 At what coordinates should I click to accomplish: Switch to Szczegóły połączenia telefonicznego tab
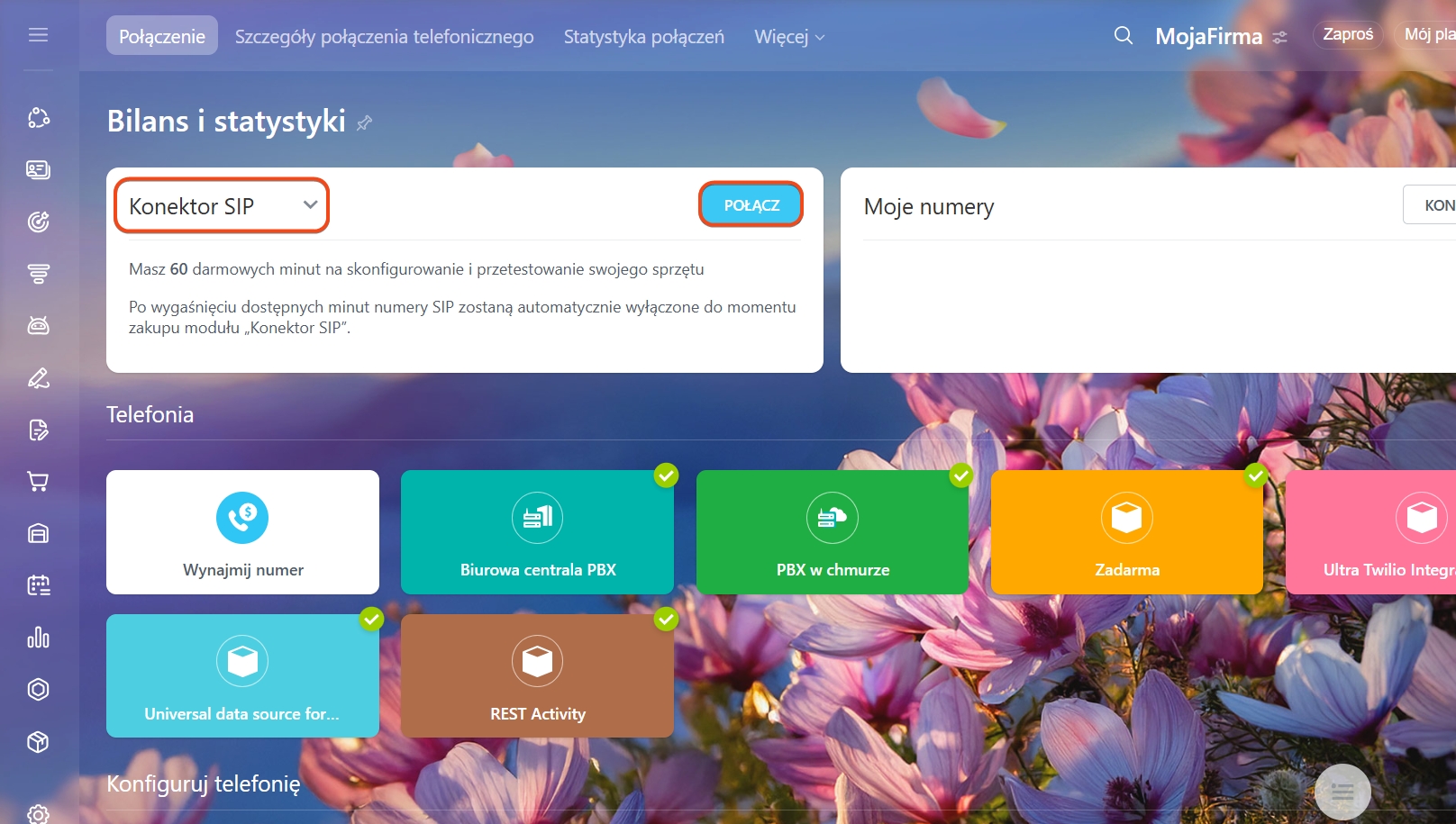click(384, 37)
